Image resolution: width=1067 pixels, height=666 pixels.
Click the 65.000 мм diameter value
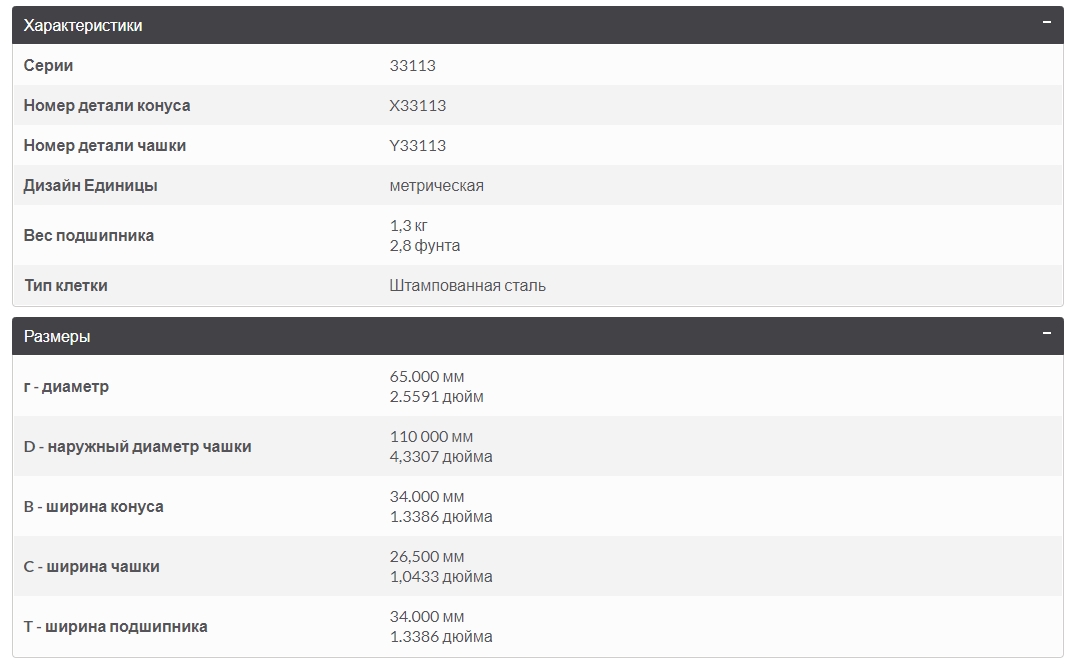click(427, 377)
